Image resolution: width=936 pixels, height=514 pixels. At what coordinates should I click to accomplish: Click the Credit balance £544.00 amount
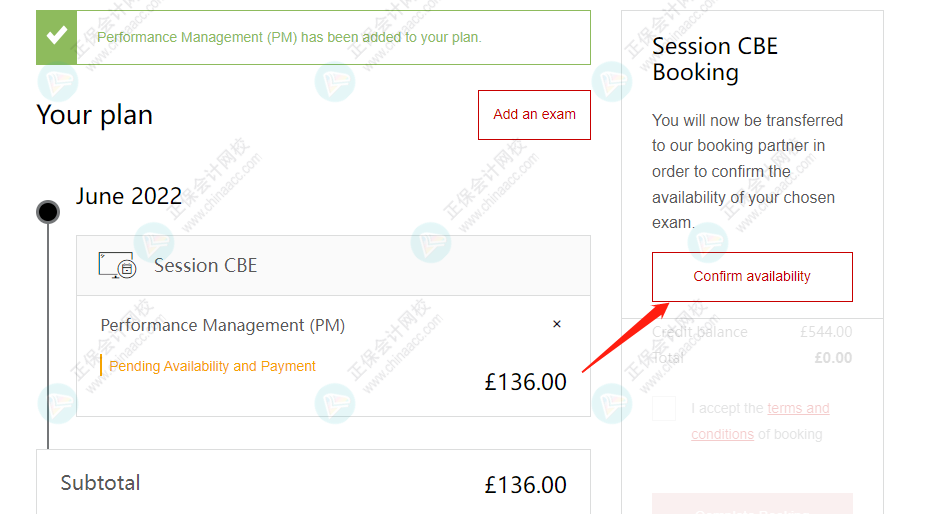[826, 332]
